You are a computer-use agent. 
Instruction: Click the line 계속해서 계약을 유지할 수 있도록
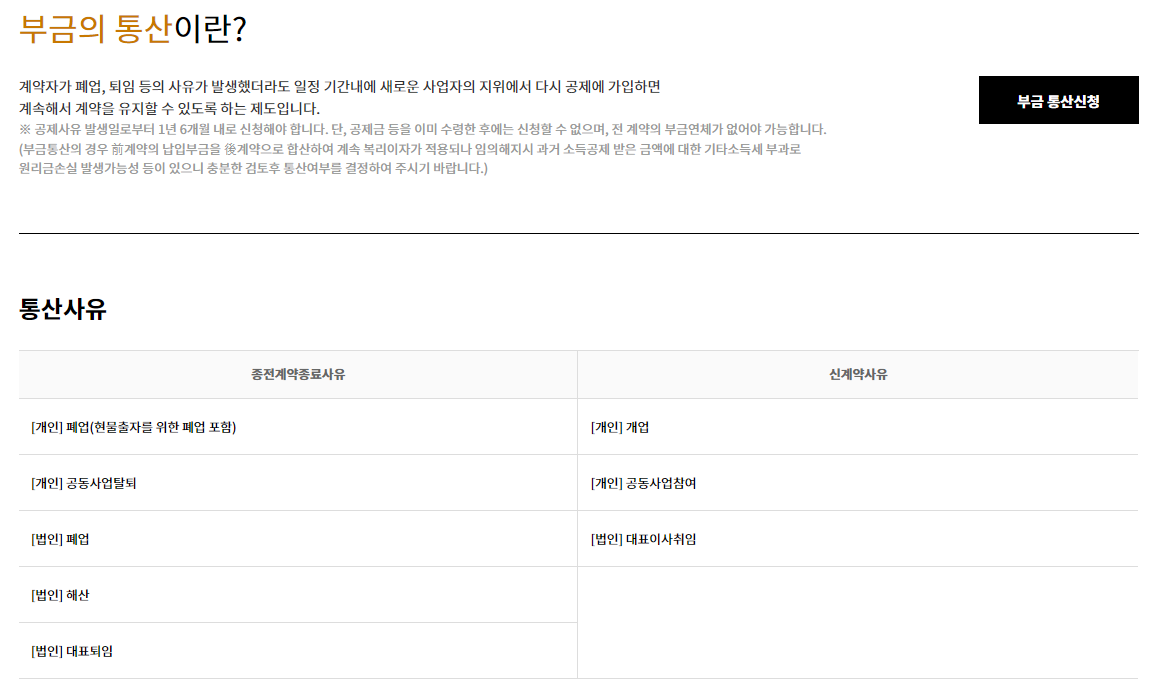(169, 109)
